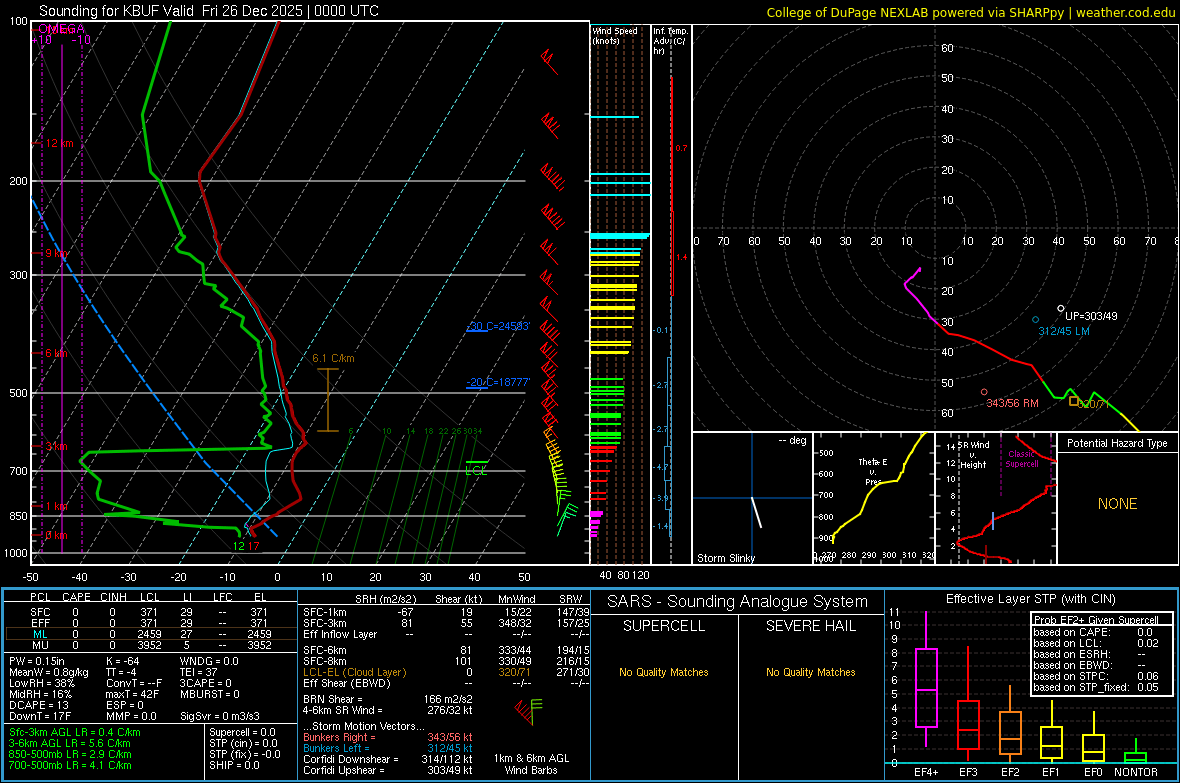Click the Prob EF2+ Given Supercell header
This screenshot has height=783, width=1180.
(x=1096, y=620)
